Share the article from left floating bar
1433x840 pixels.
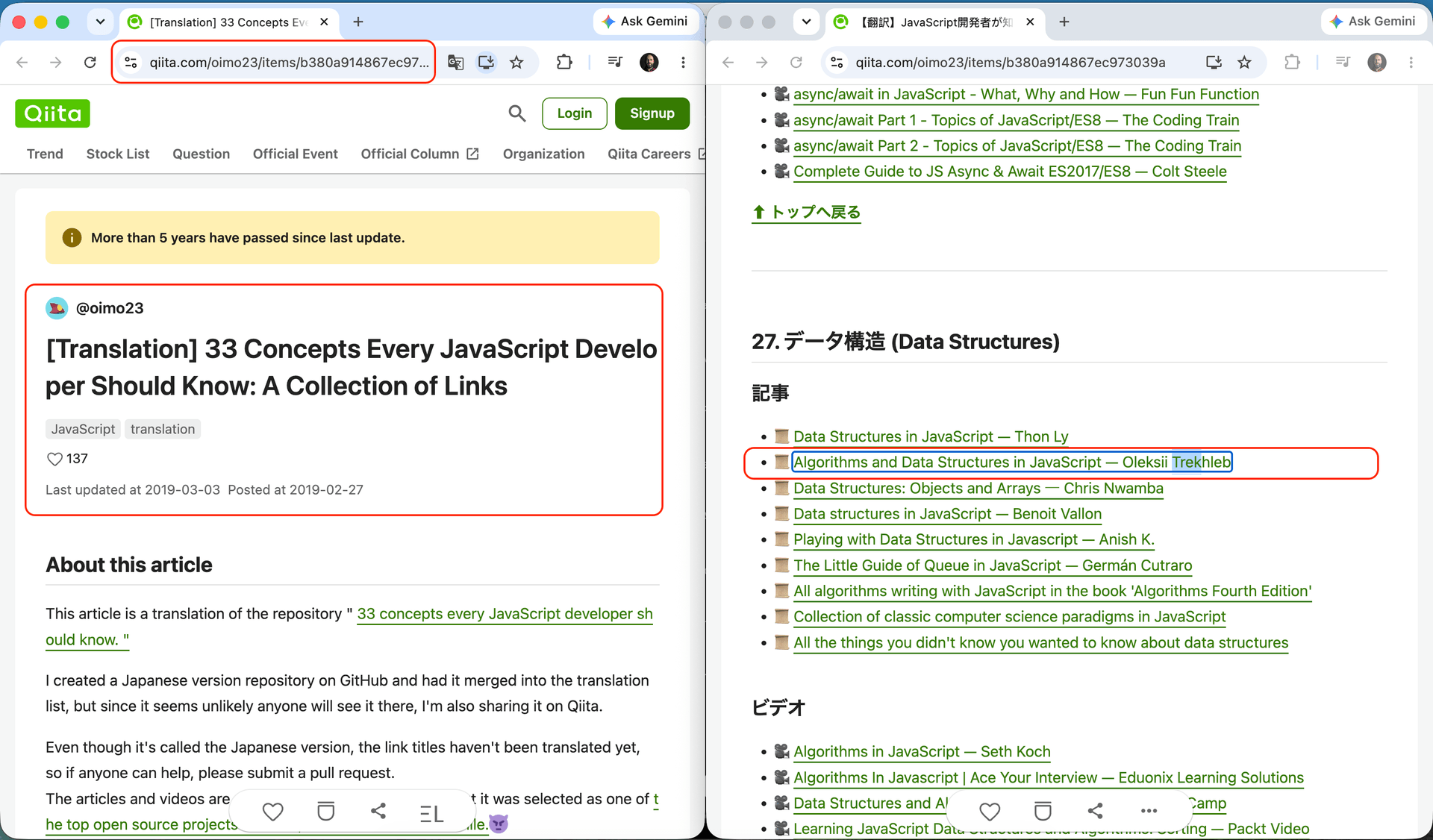(378, 812)
